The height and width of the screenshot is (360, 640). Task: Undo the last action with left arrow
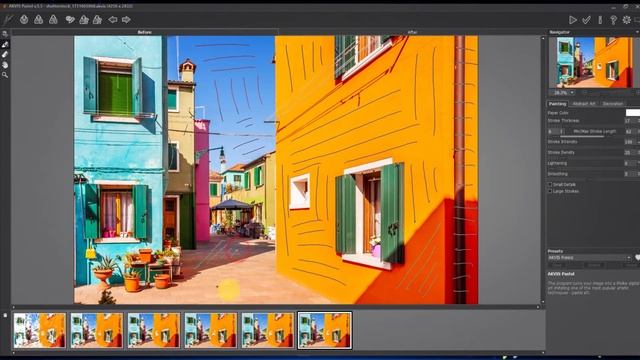pos(113,20)
